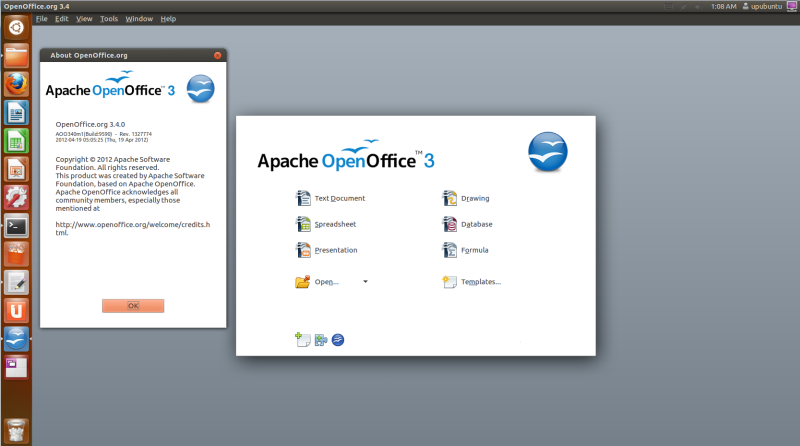Focus the OpenOffice launcher in the dock

16,339
